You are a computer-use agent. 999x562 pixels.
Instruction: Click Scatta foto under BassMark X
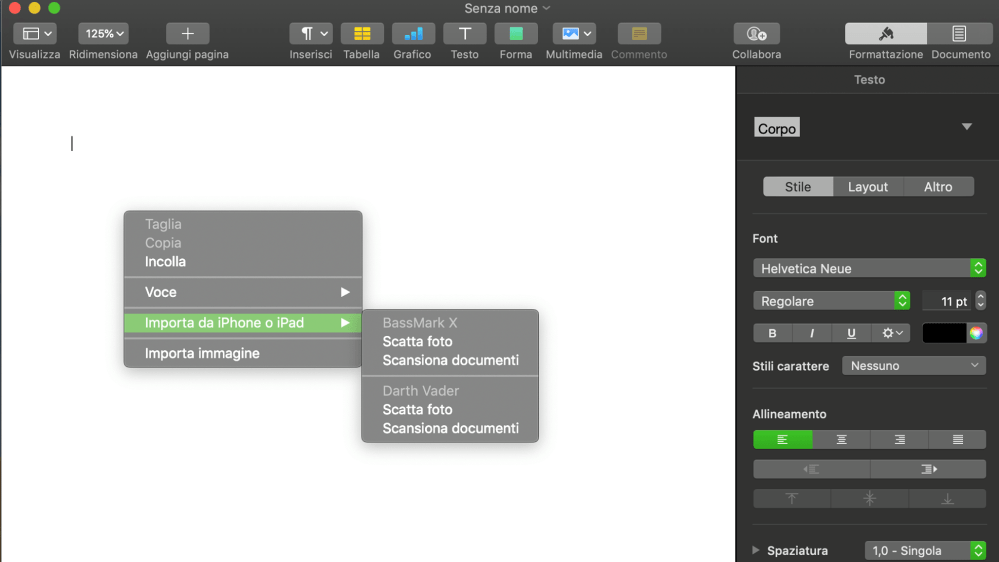point(417,342)
